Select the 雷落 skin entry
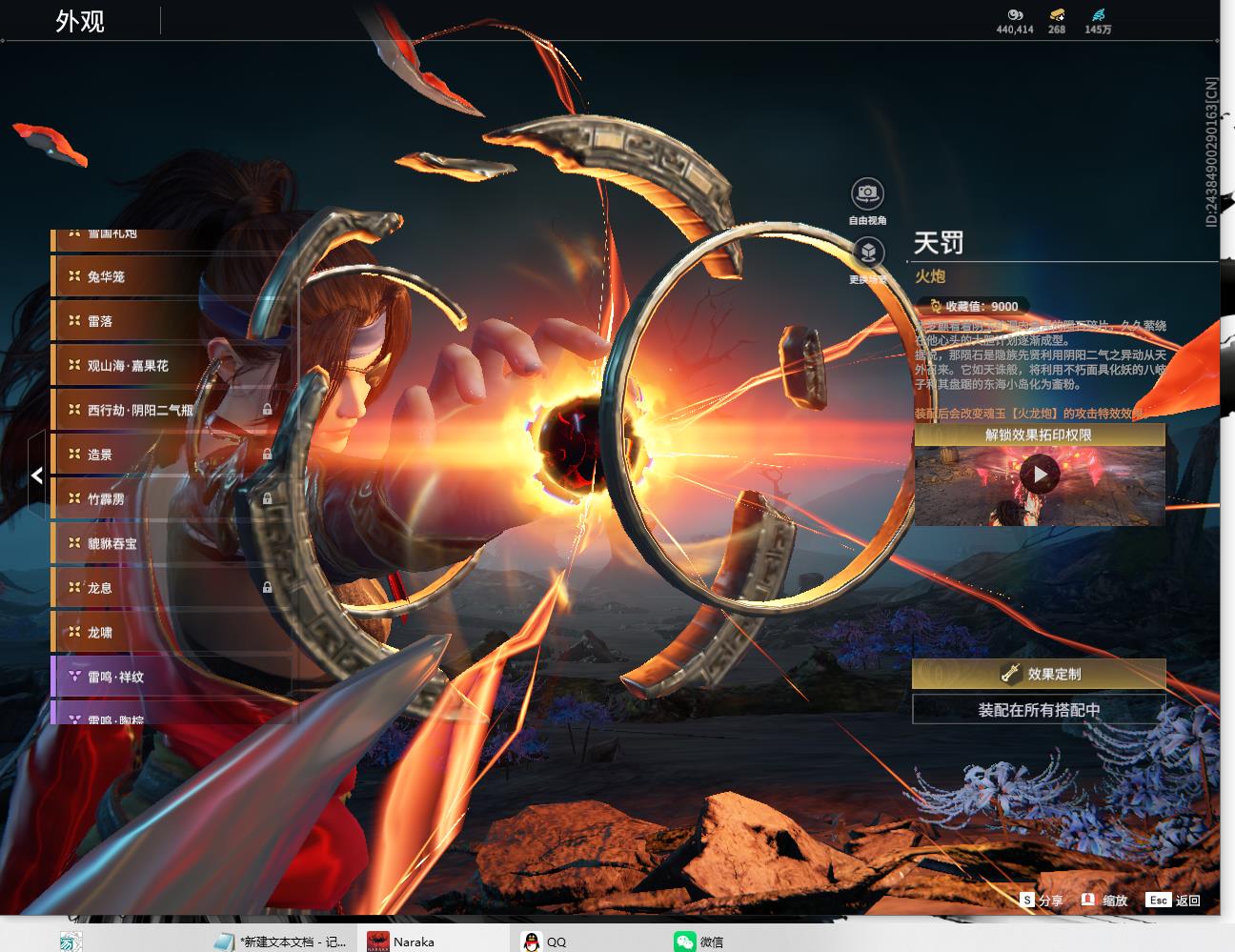Image resolution: width=1235 pixels, height=952 pixels. tap(173, 321)
